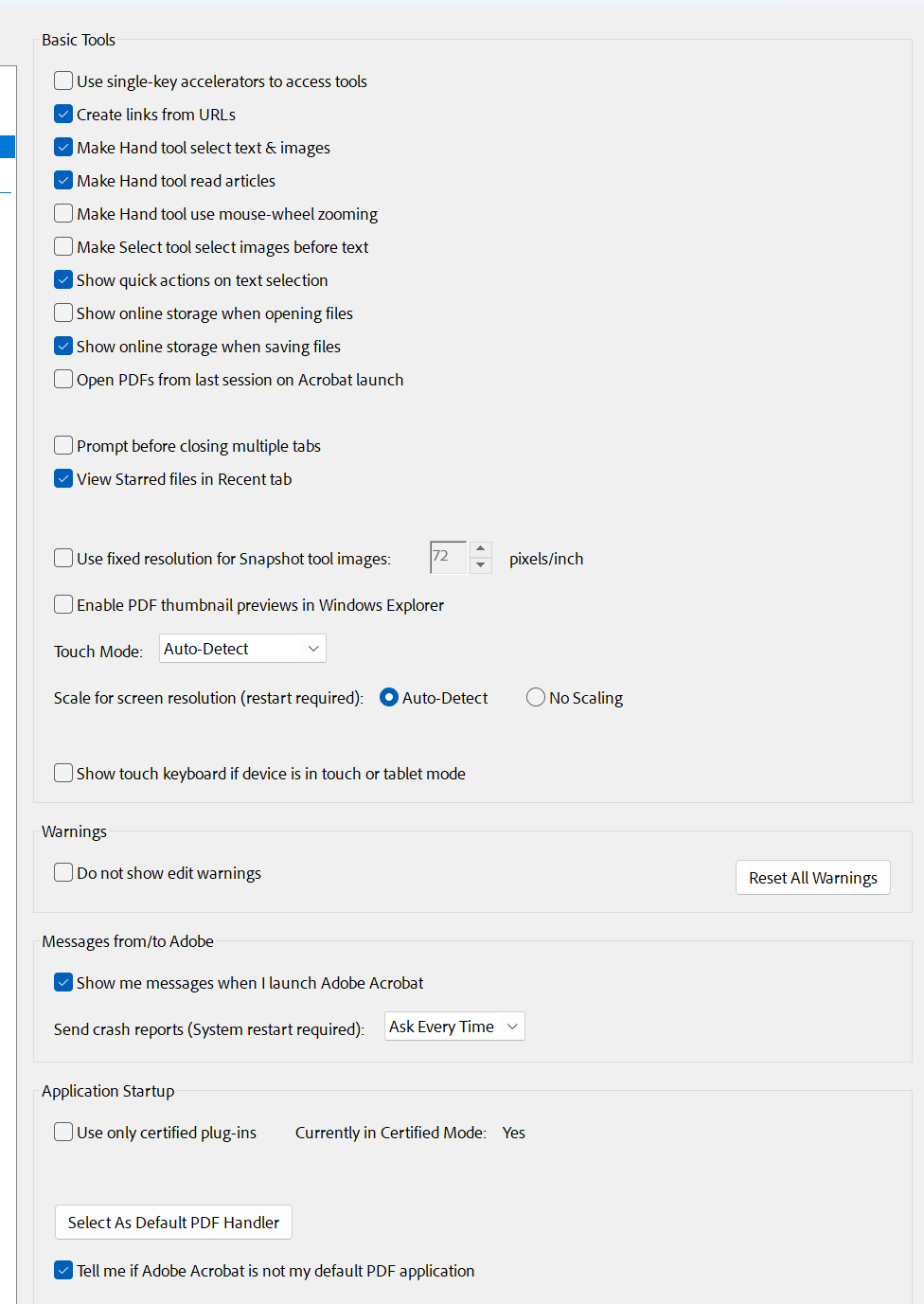Viewport: 924px width, 1304px height.
Task: Enable Hand tool mouse-wheel zooming checkbox
Action: point(63,213)
